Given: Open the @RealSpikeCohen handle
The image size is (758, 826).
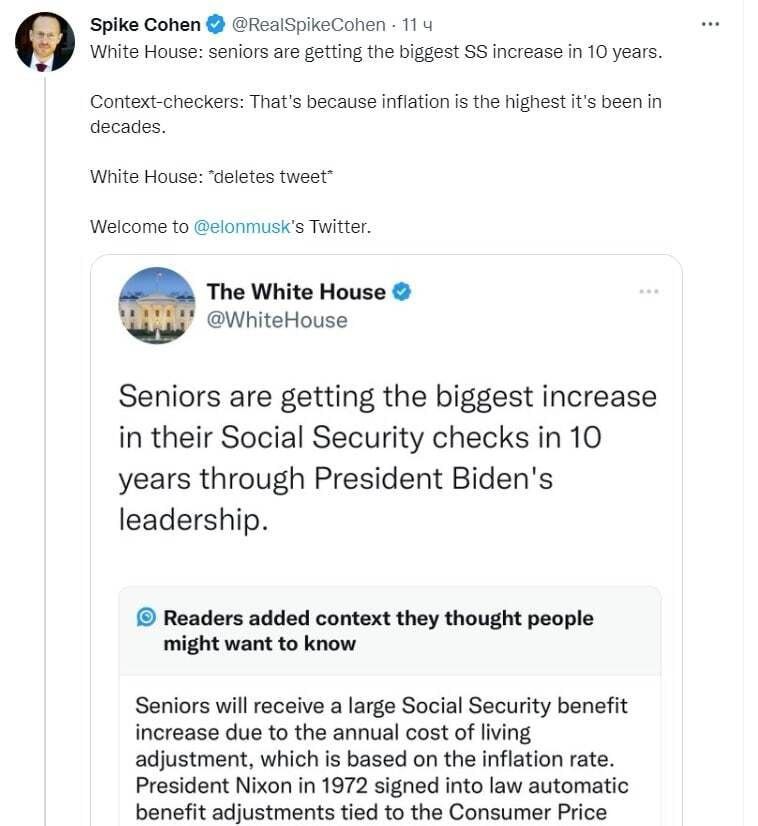Looking at the screenshot, I should (x=308, y=25).
